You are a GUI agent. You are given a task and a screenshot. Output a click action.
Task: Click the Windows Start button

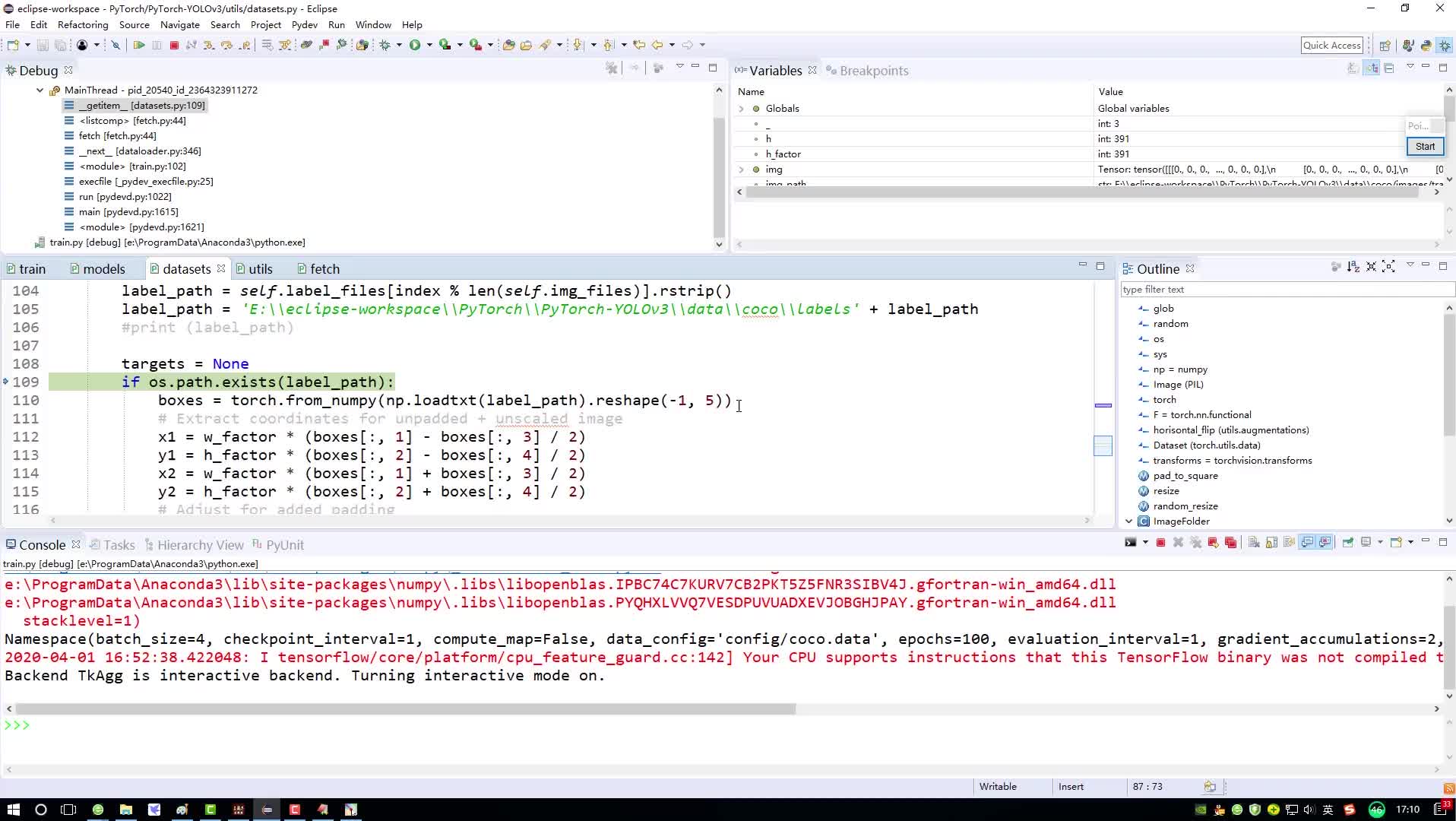click(13, 810)
